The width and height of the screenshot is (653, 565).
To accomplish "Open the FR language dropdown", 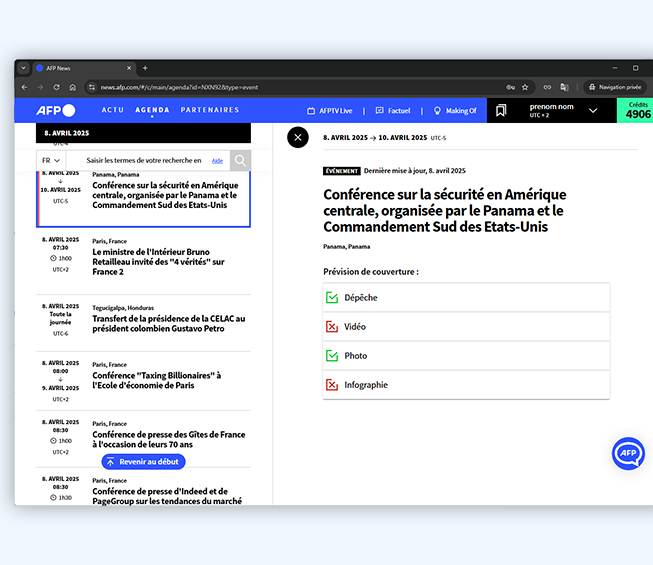I will pyautogui.click(x=51, y=160).
